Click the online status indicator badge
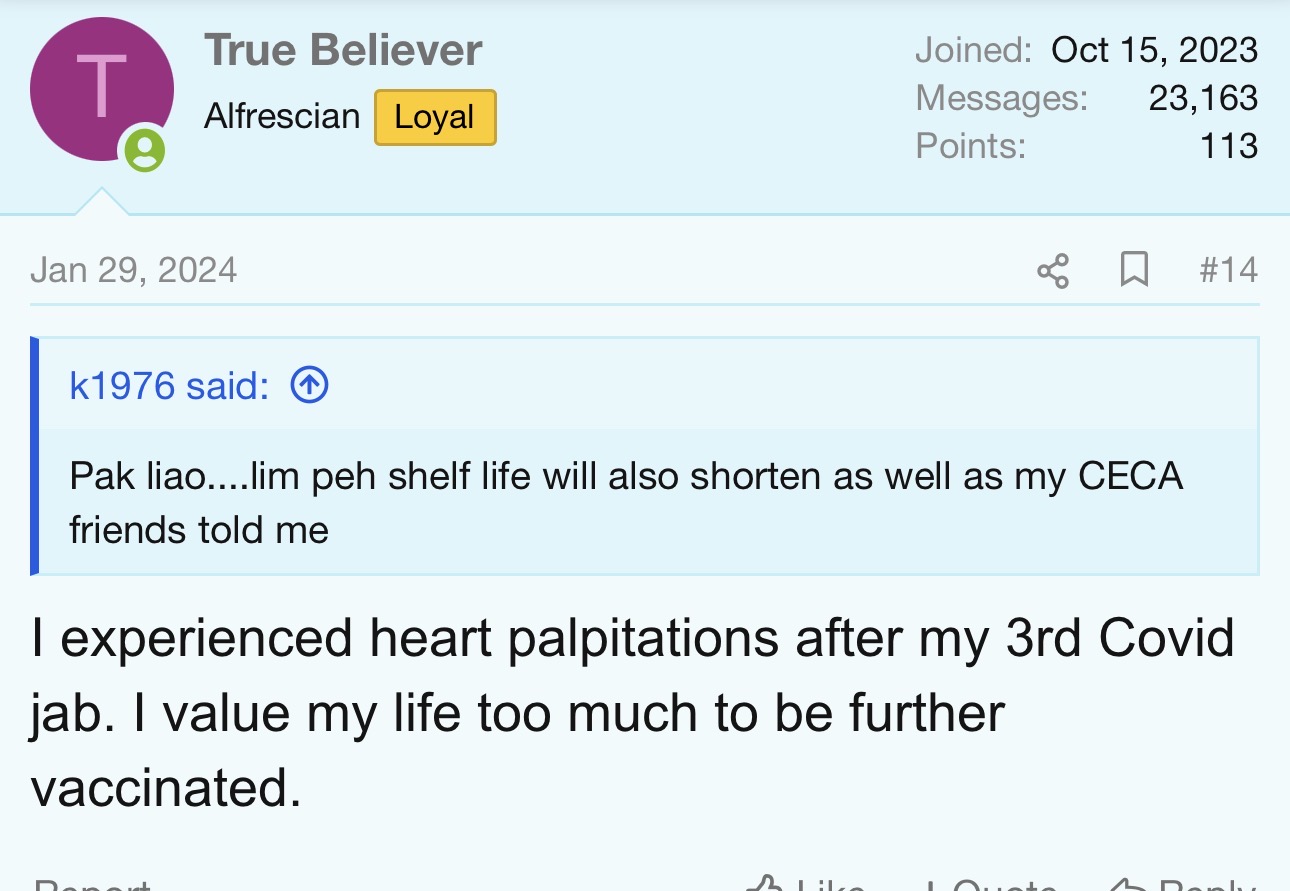The image size is (1290, 891). pos(145,151)
